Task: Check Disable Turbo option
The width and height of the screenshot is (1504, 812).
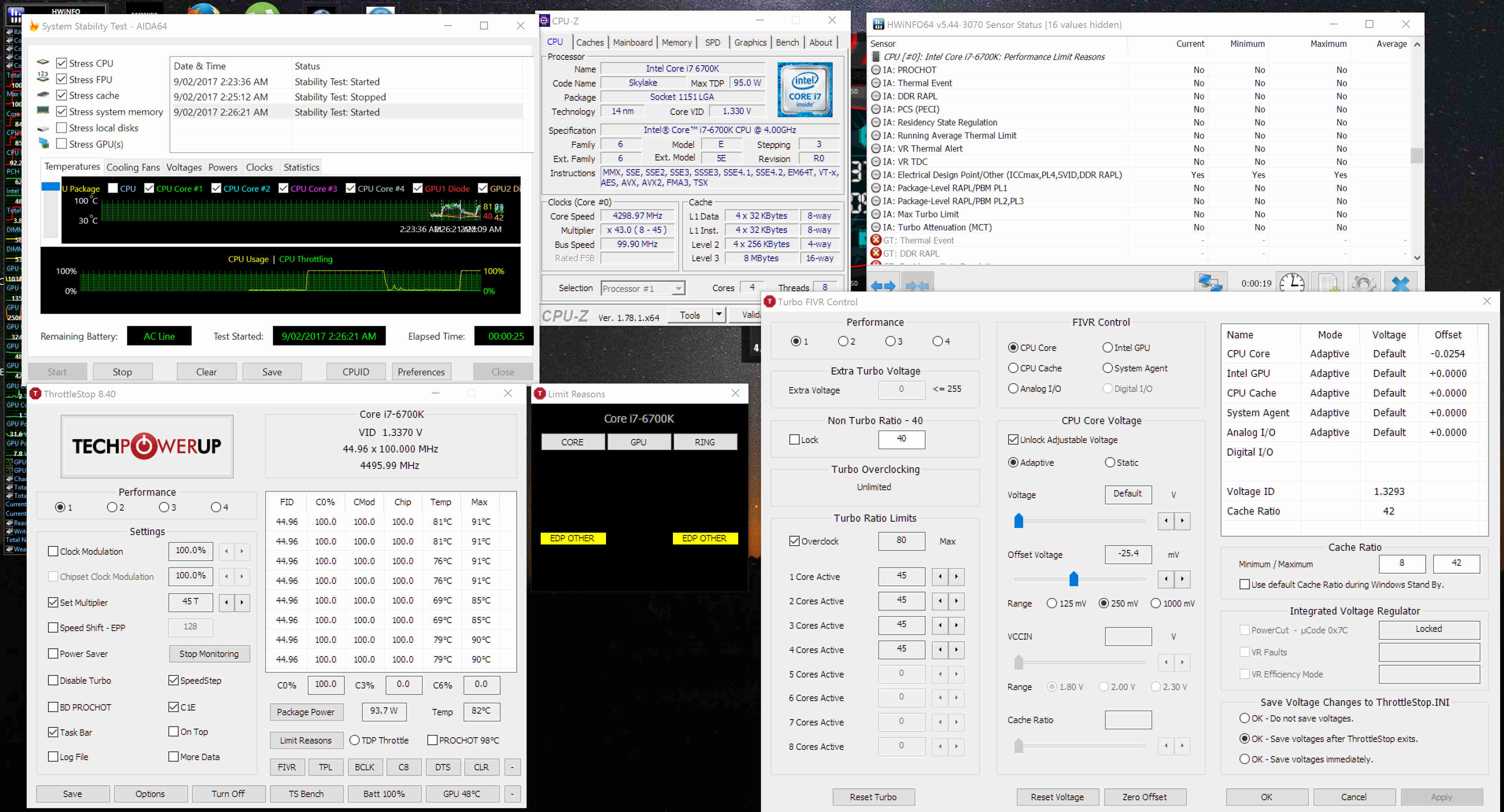Action: pyautogui.click(x=53, y=681)
